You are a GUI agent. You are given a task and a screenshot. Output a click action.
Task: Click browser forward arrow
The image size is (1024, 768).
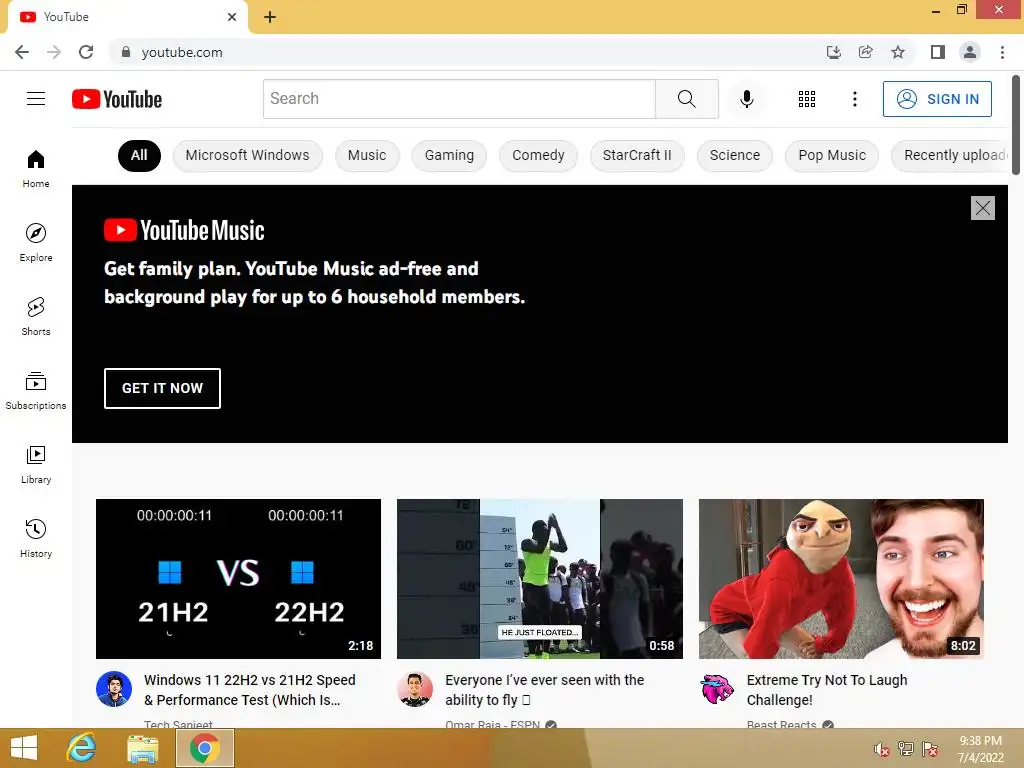click(54, 52)
